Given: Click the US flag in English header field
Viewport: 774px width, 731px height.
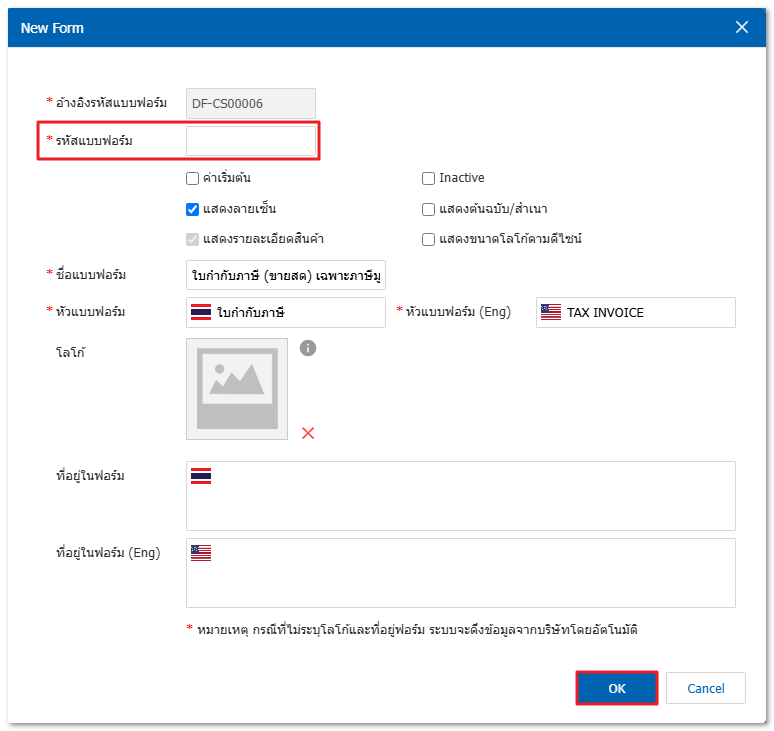Looking at the screenshot, I should [550, 312].
